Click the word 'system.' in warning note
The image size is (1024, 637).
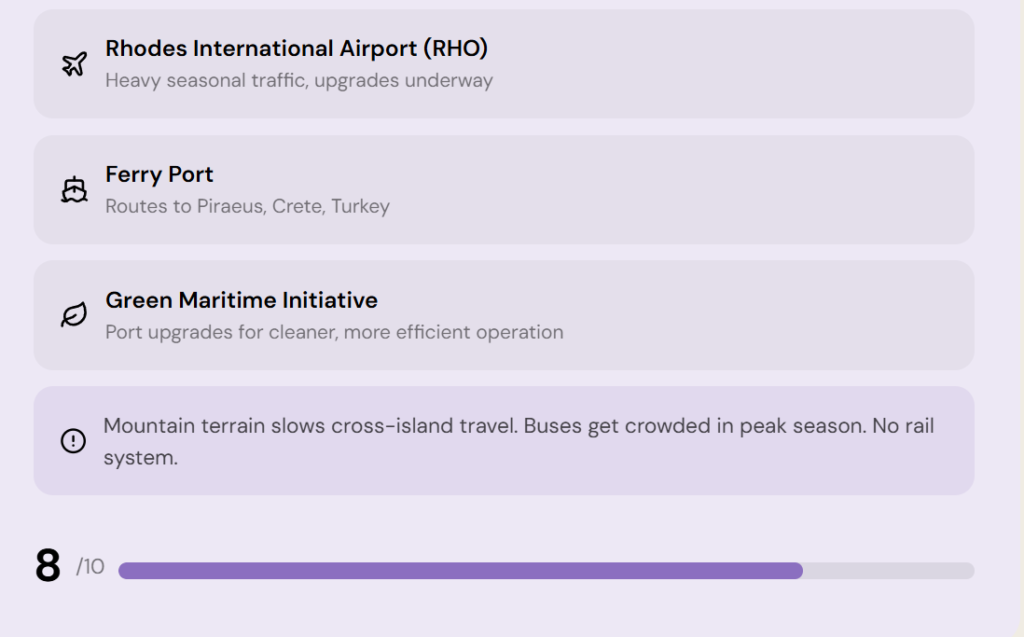140,458
